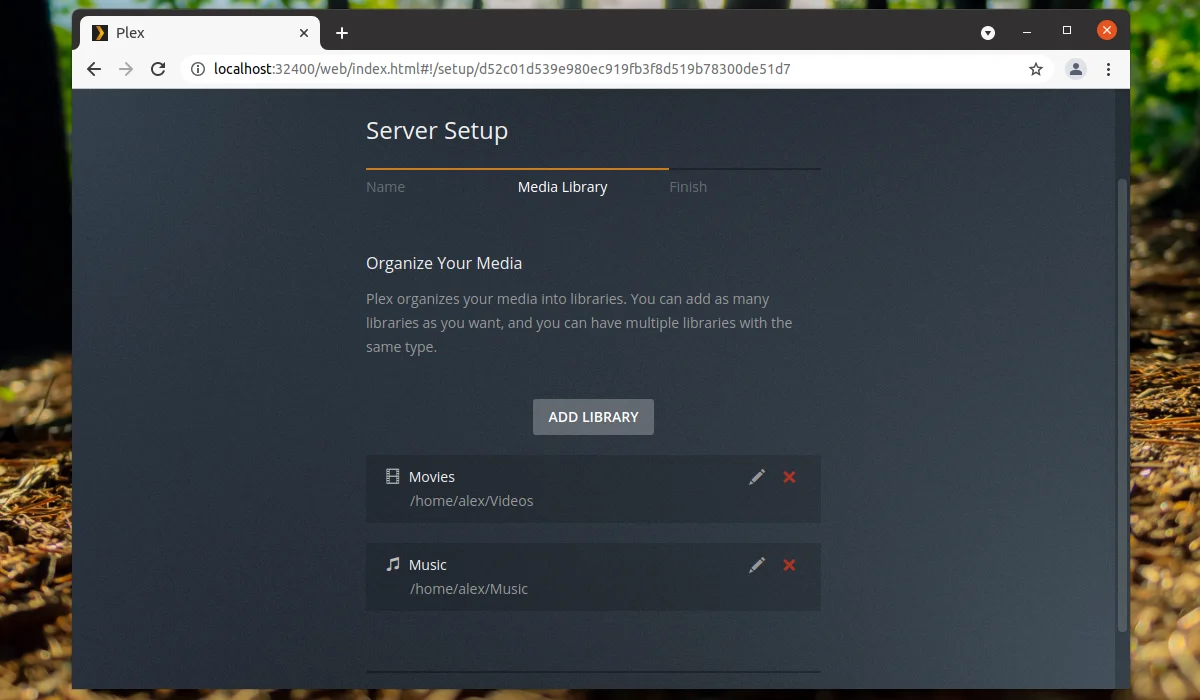The width and height of the screenshot is (1200, 700).
Task: Click the ADD LIBRARY button
Action: [593, 417]
